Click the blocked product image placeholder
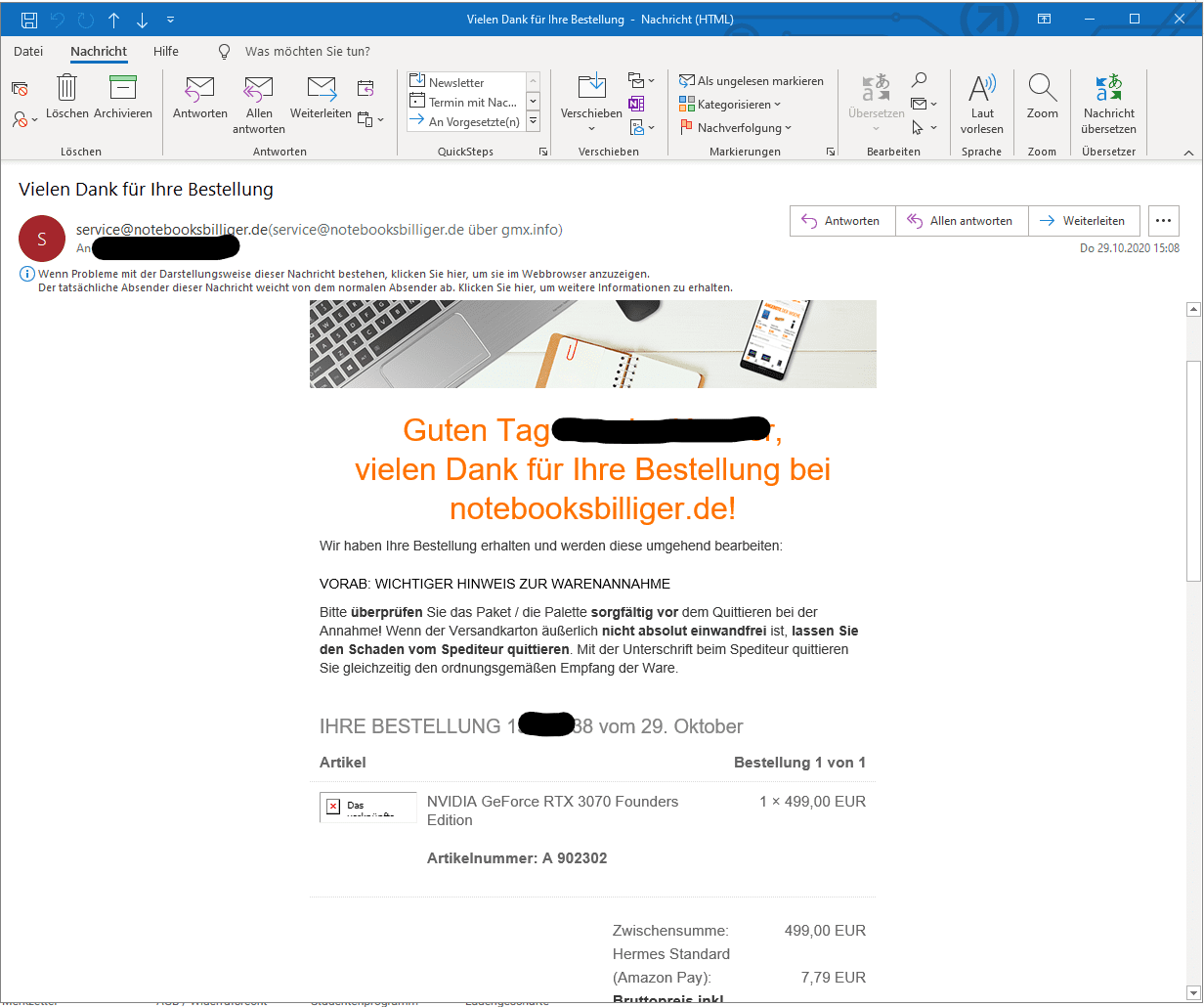This screenshot has height=1007, width=1204. pyautogui.click(x=368, y=808)
